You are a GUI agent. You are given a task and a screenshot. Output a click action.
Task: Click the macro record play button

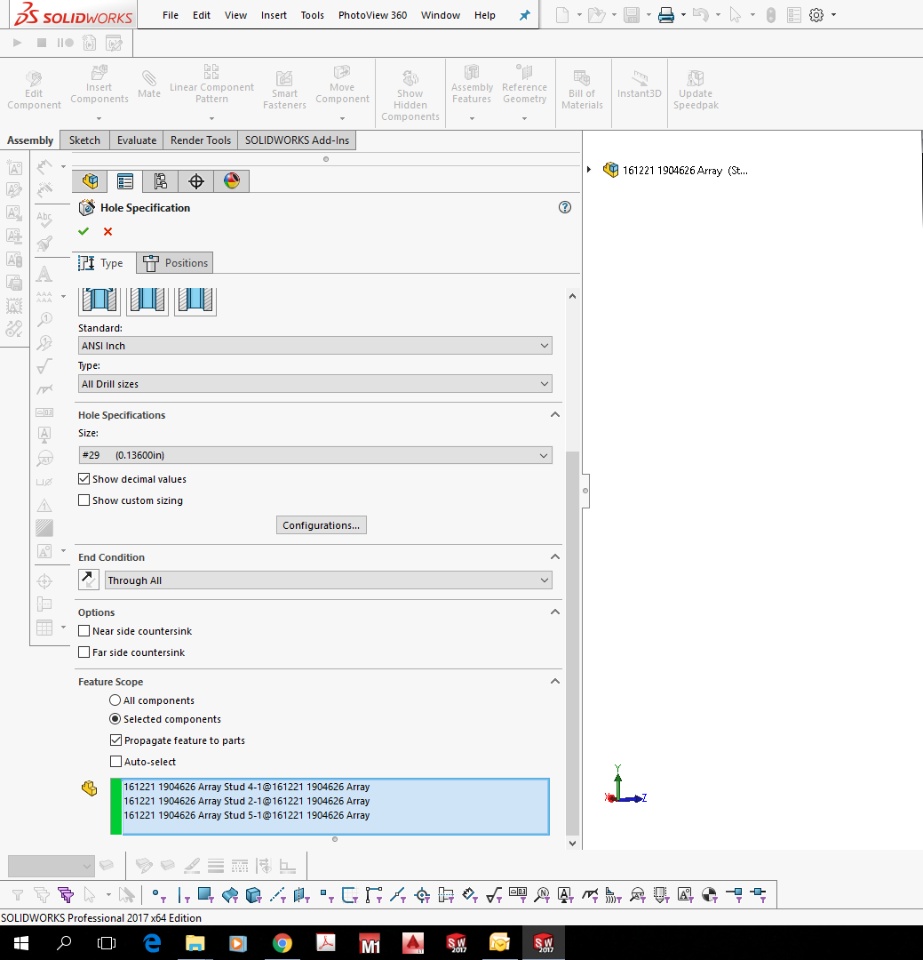17,42
